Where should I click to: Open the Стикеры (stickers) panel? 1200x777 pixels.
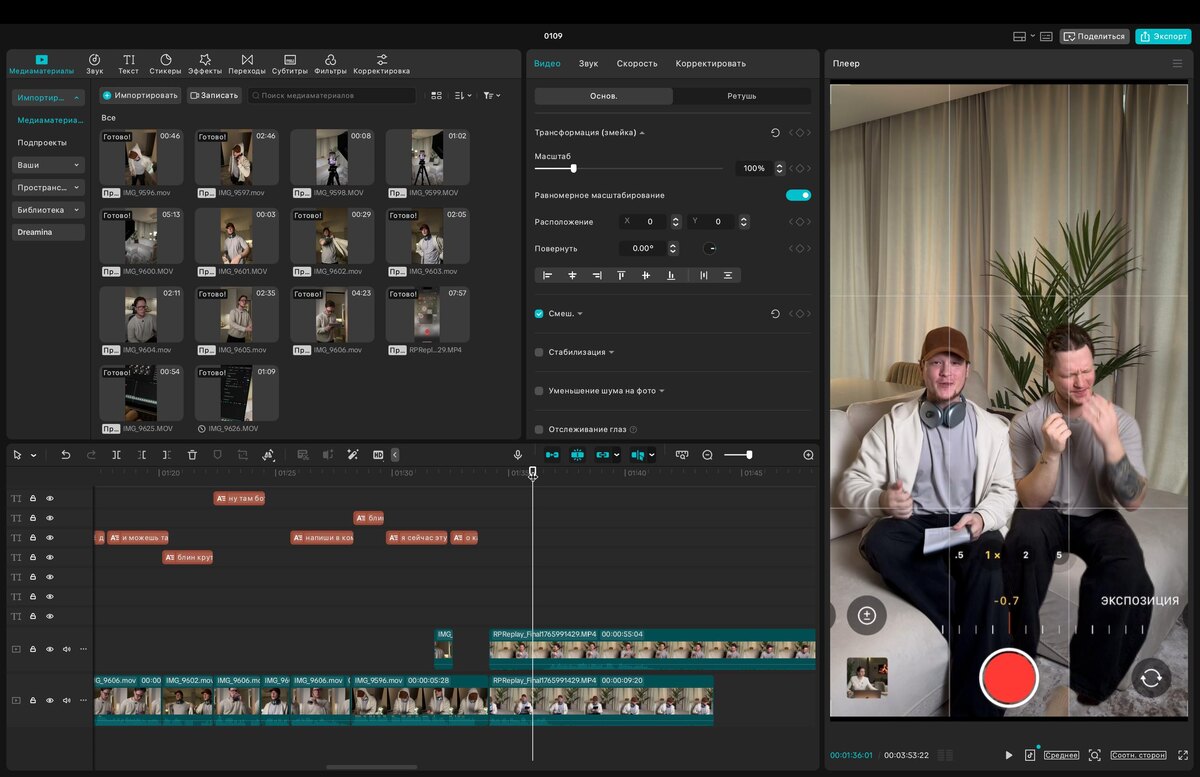click(165, 64)
